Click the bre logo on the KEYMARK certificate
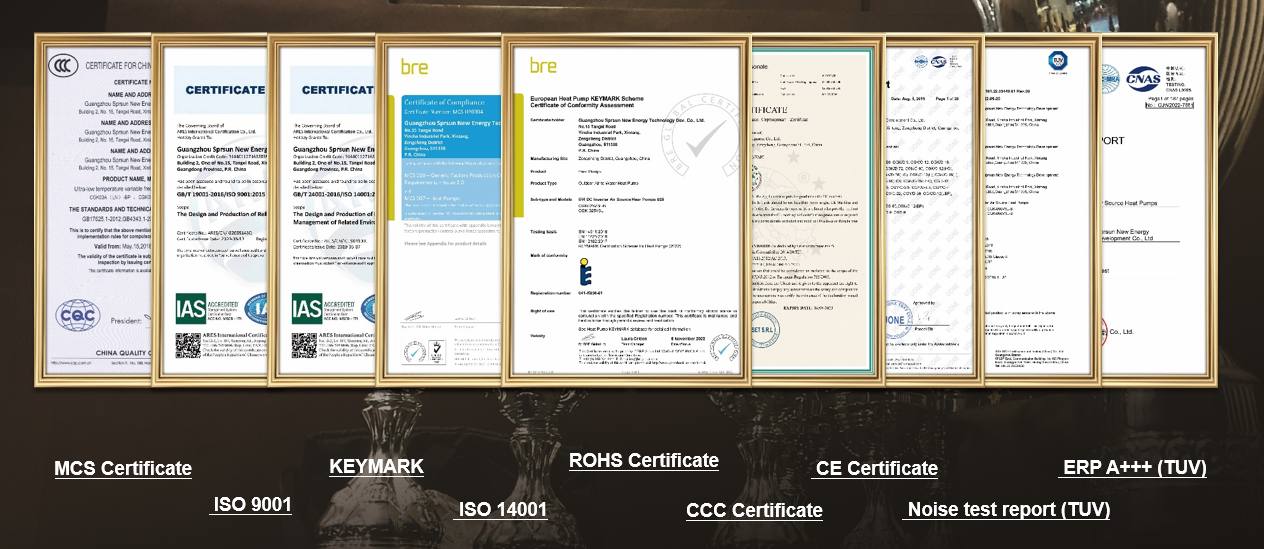The height and width of the screenshot is (549, 1264). click(543, 66)
